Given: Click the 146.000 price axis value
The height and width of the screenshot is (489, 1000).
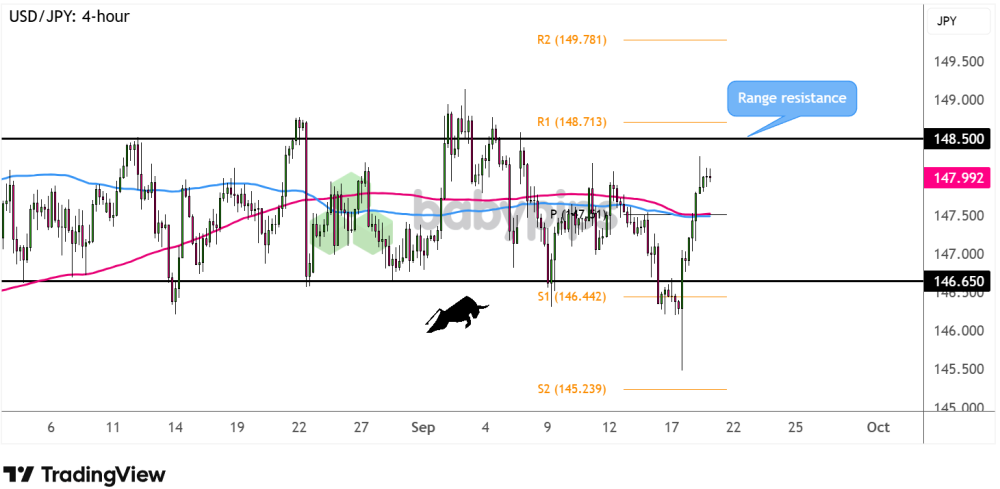Looking at the screenshot, I should pyautogui.click(x=959, y=332).
